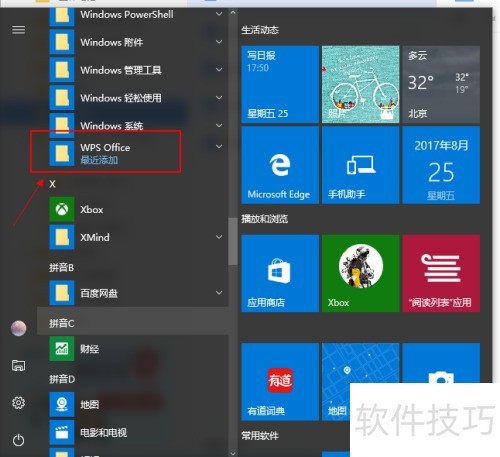
Task: Open the 照片 photos tile
Action: pyautogui.click(x=360, y=84)
